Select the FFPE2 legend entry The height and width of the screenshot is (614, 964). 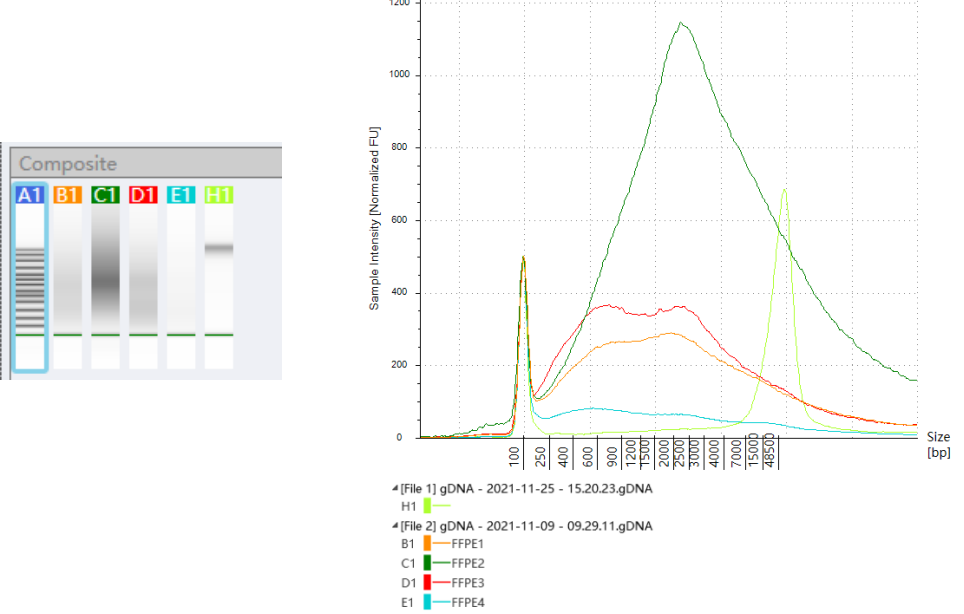468,564
